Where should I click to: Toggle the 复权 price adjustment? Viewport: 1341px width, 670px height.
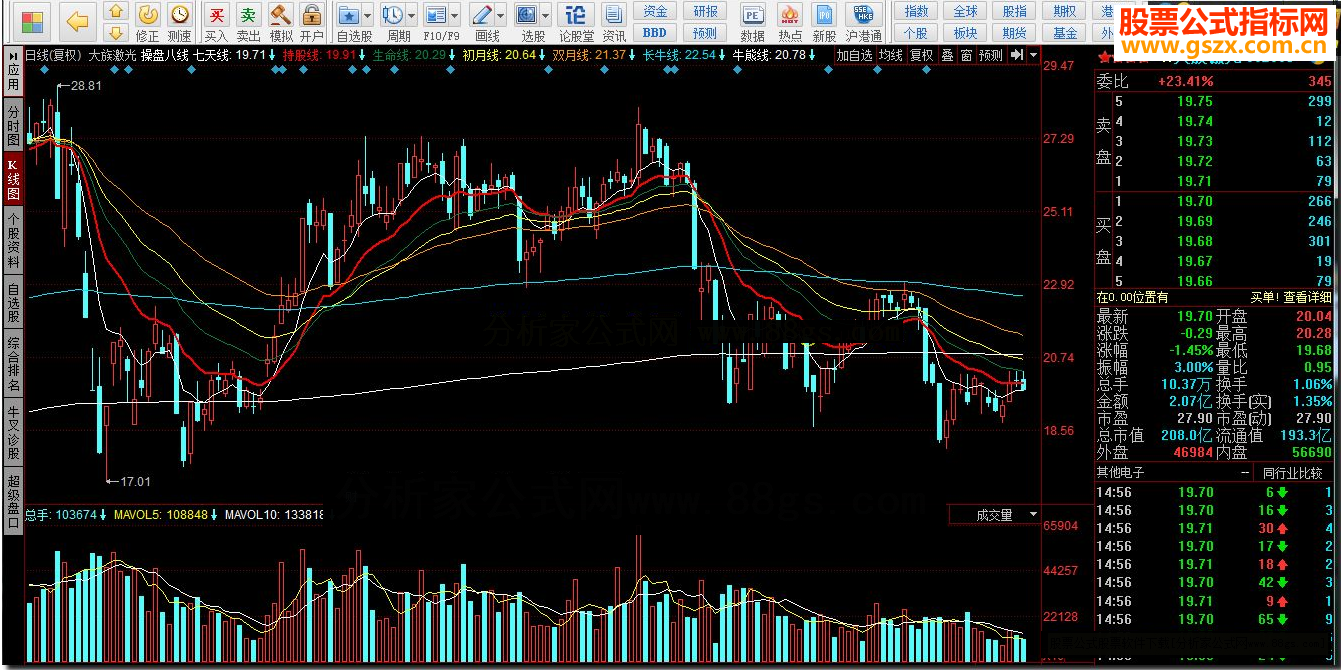(x=921, y=55)
